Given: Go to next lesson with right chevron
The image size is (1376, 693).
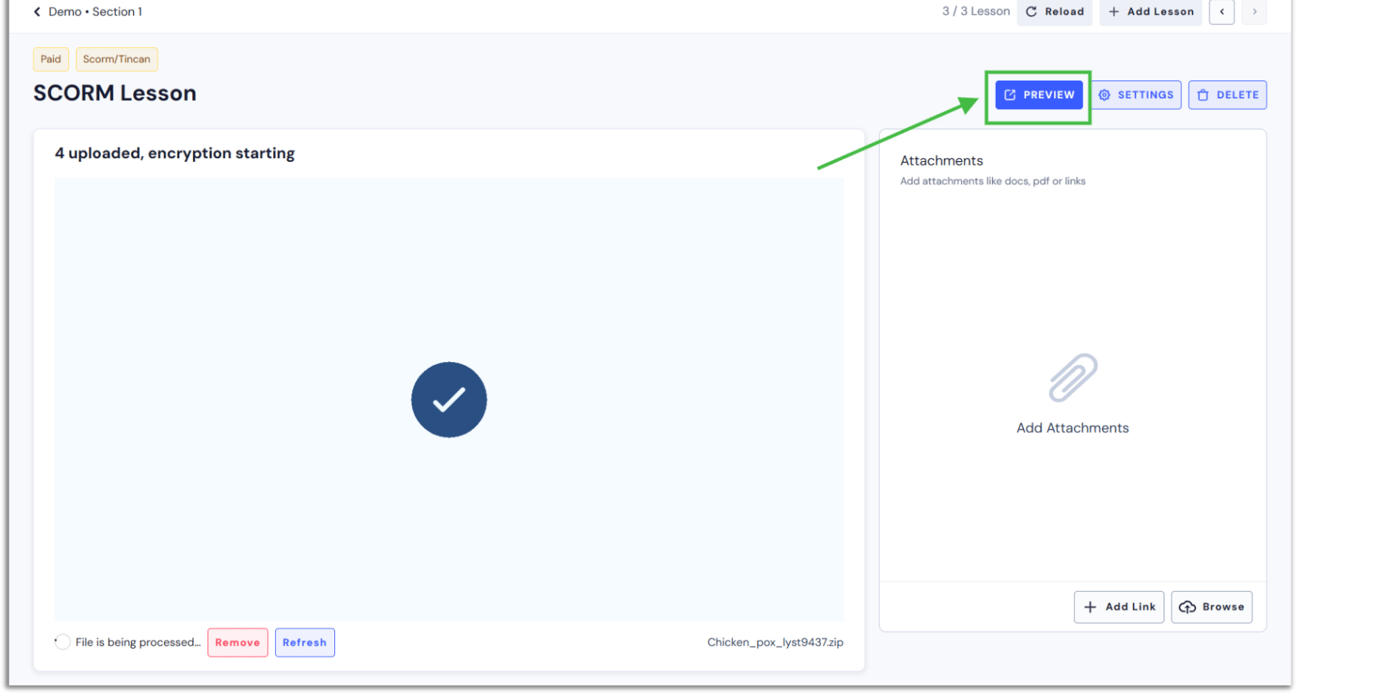Looking at the screenshot, I should click(1254, 12).
